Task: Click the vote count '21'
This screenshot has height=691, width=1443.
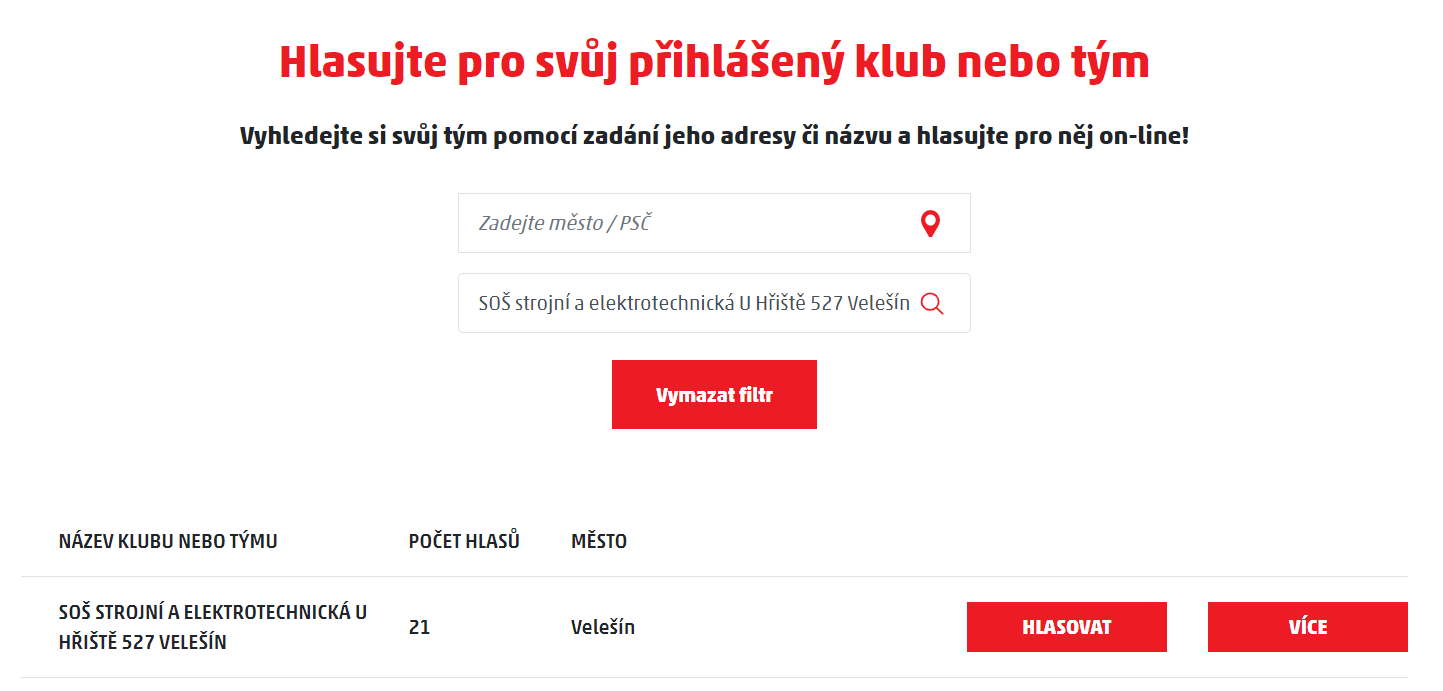Action: (x=421, y=627)
